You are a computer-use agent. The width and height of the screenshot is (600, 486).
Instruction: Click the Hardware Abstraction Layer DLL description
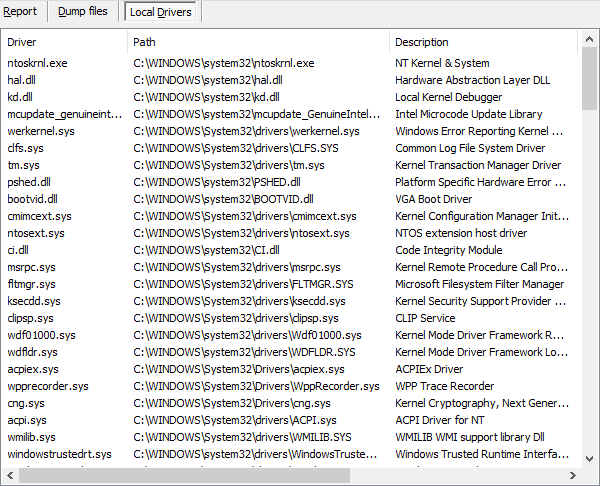pyautogui.click(x=473, y=80)
